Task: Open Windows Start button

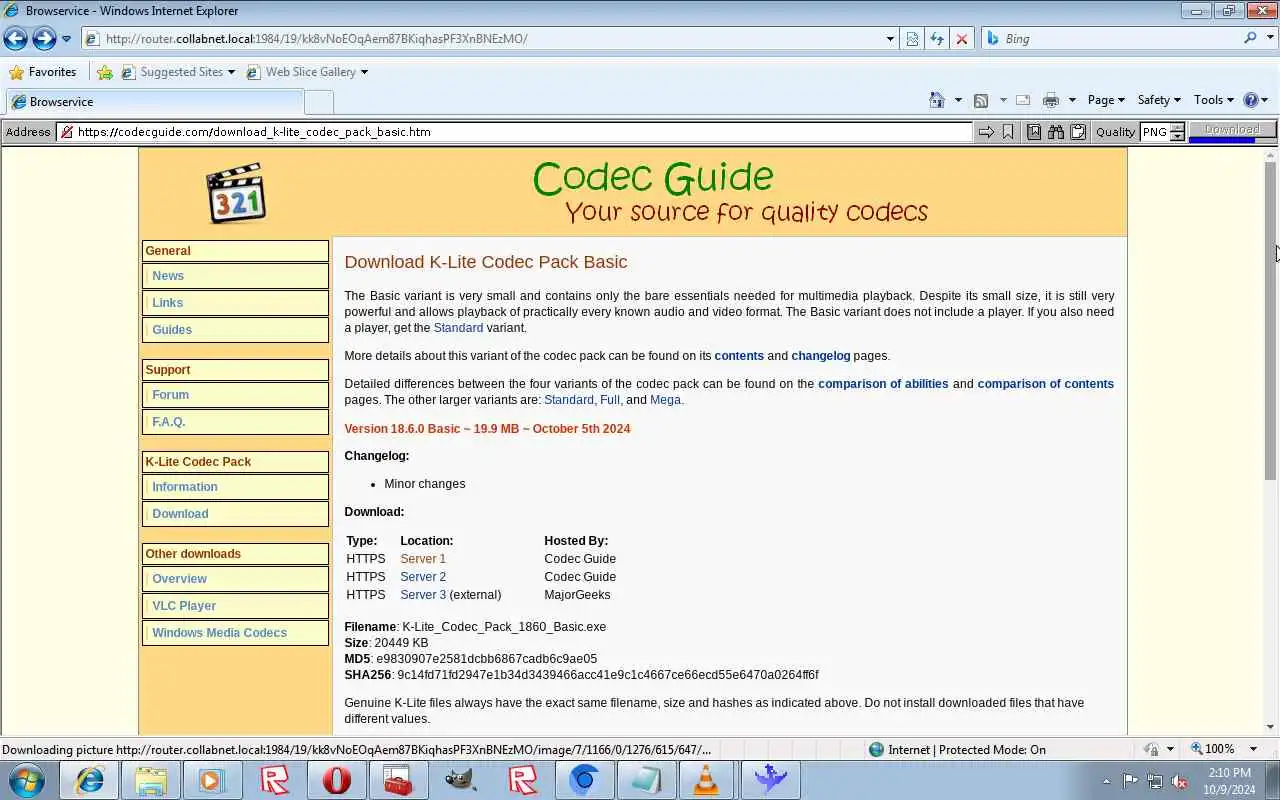Action: pos(27,780)
